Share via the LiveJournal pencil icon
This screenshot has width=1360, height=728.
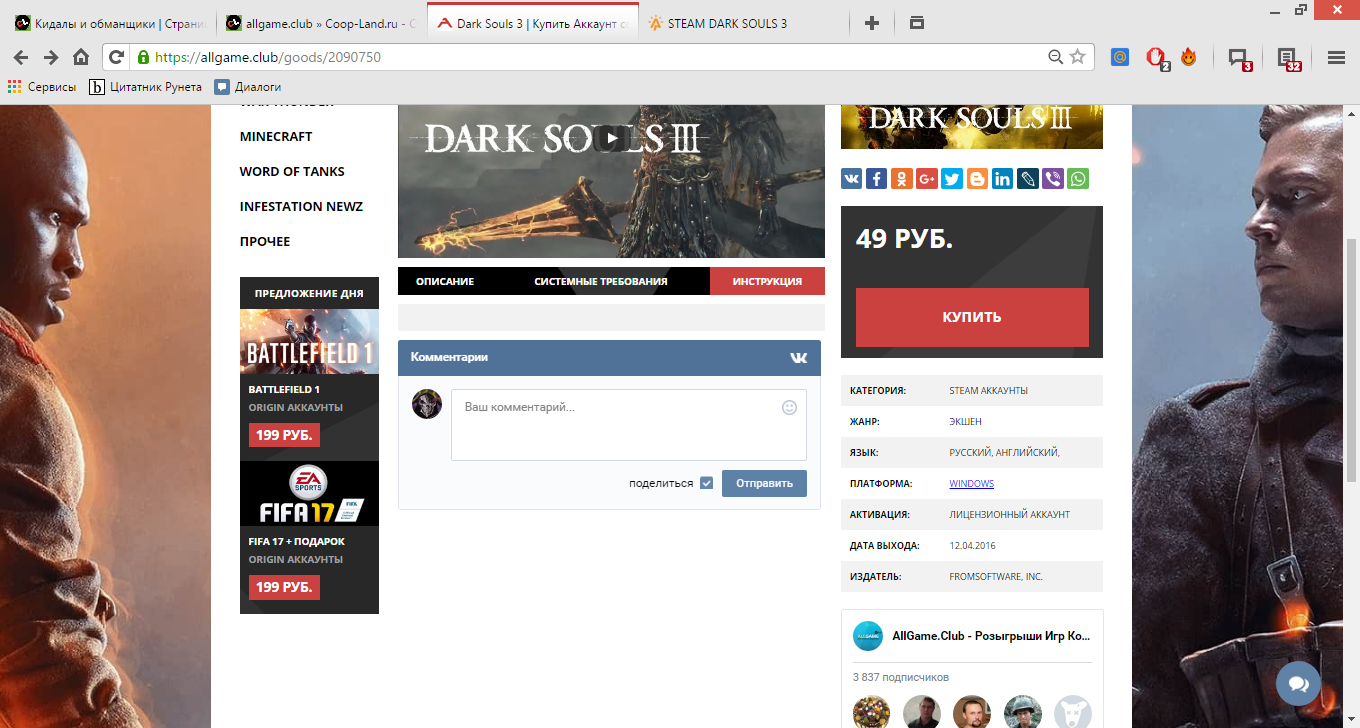tap(1028, 179)
